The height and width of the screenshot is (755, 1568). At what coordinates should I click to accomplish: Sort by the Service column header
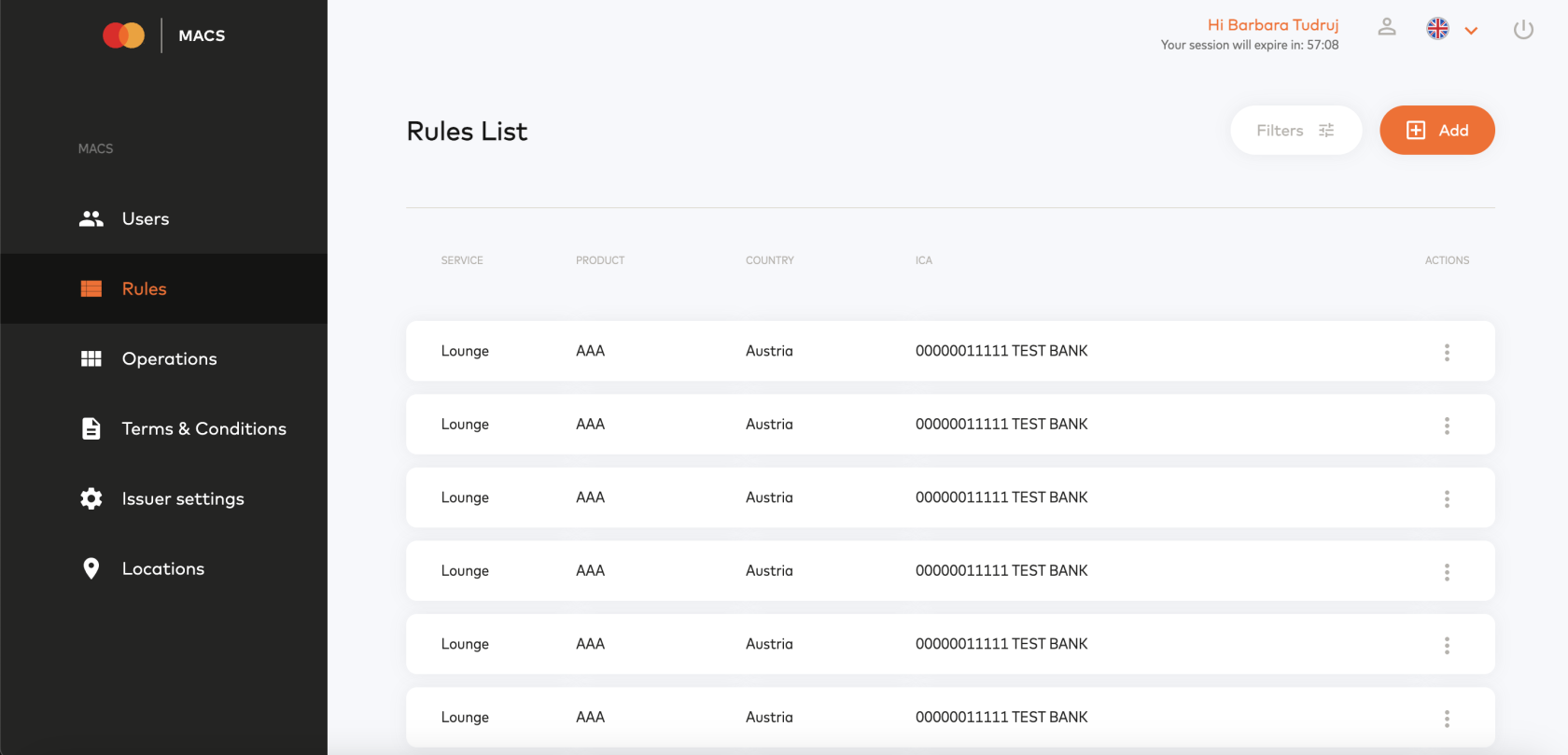462,260
